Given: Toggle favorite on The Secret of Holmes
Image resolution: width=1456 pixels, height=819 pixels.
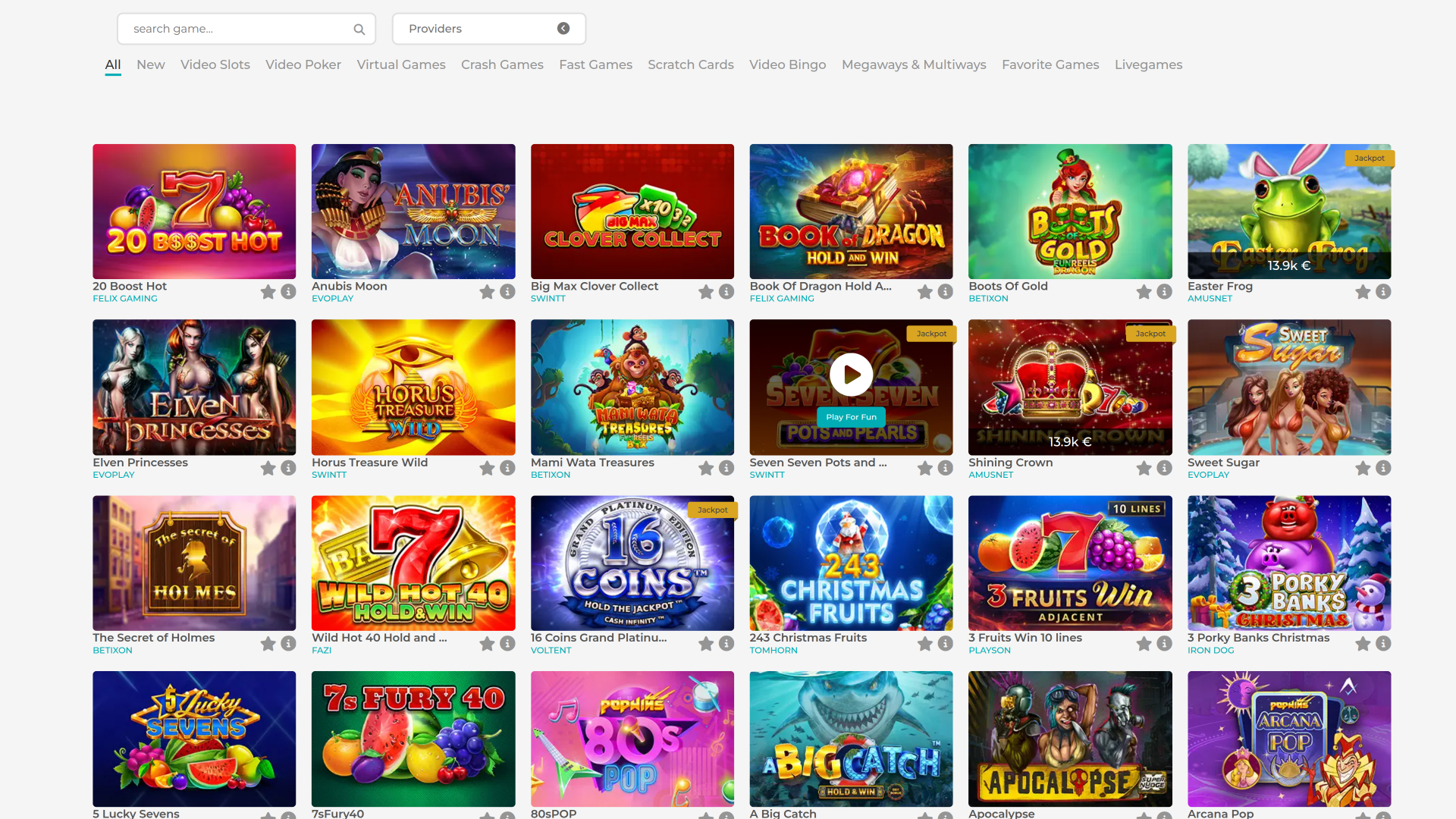Looking at the screenshot, I should point(267,644).
